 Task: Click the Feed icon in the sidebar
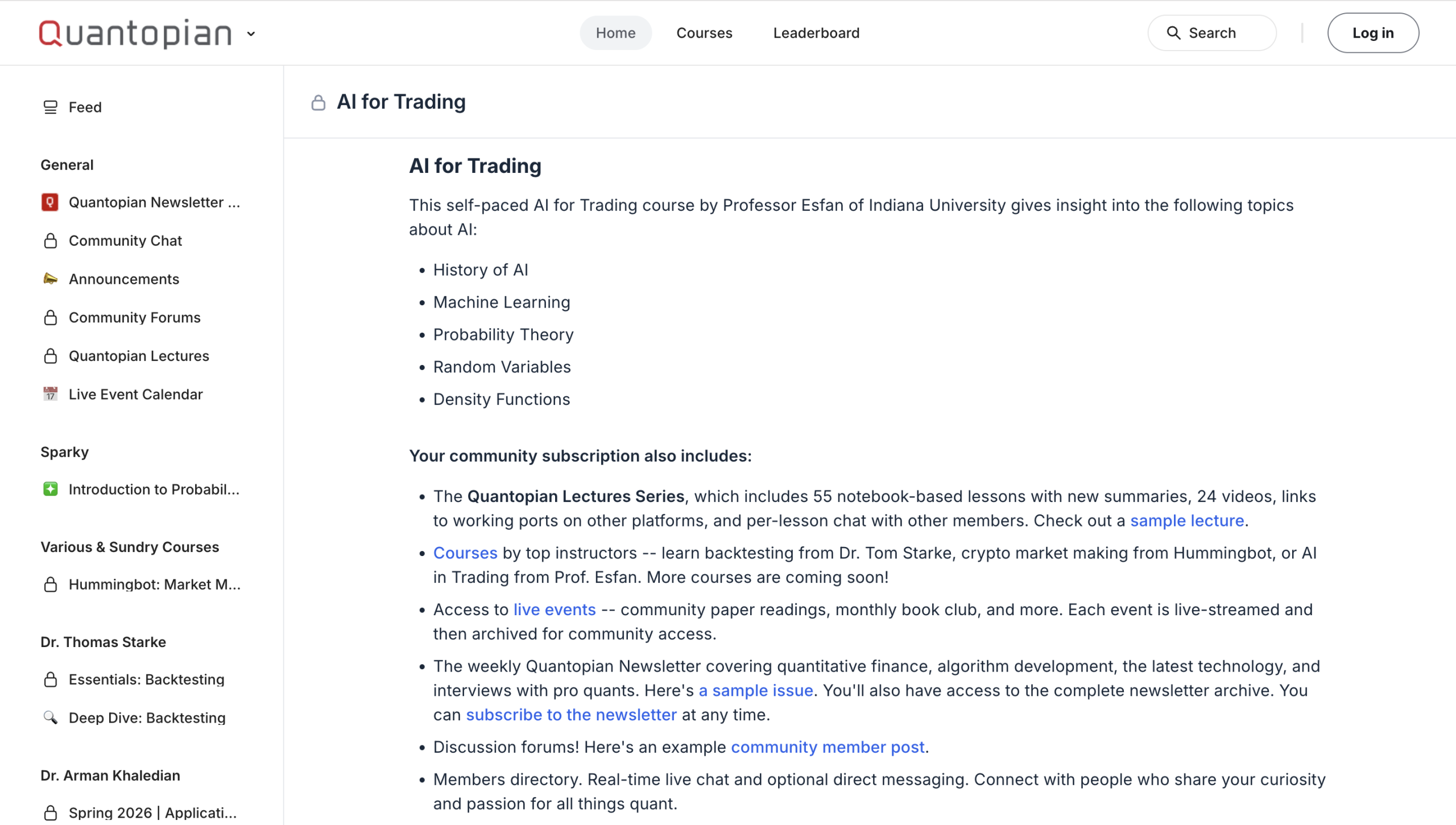click(50, 107)
